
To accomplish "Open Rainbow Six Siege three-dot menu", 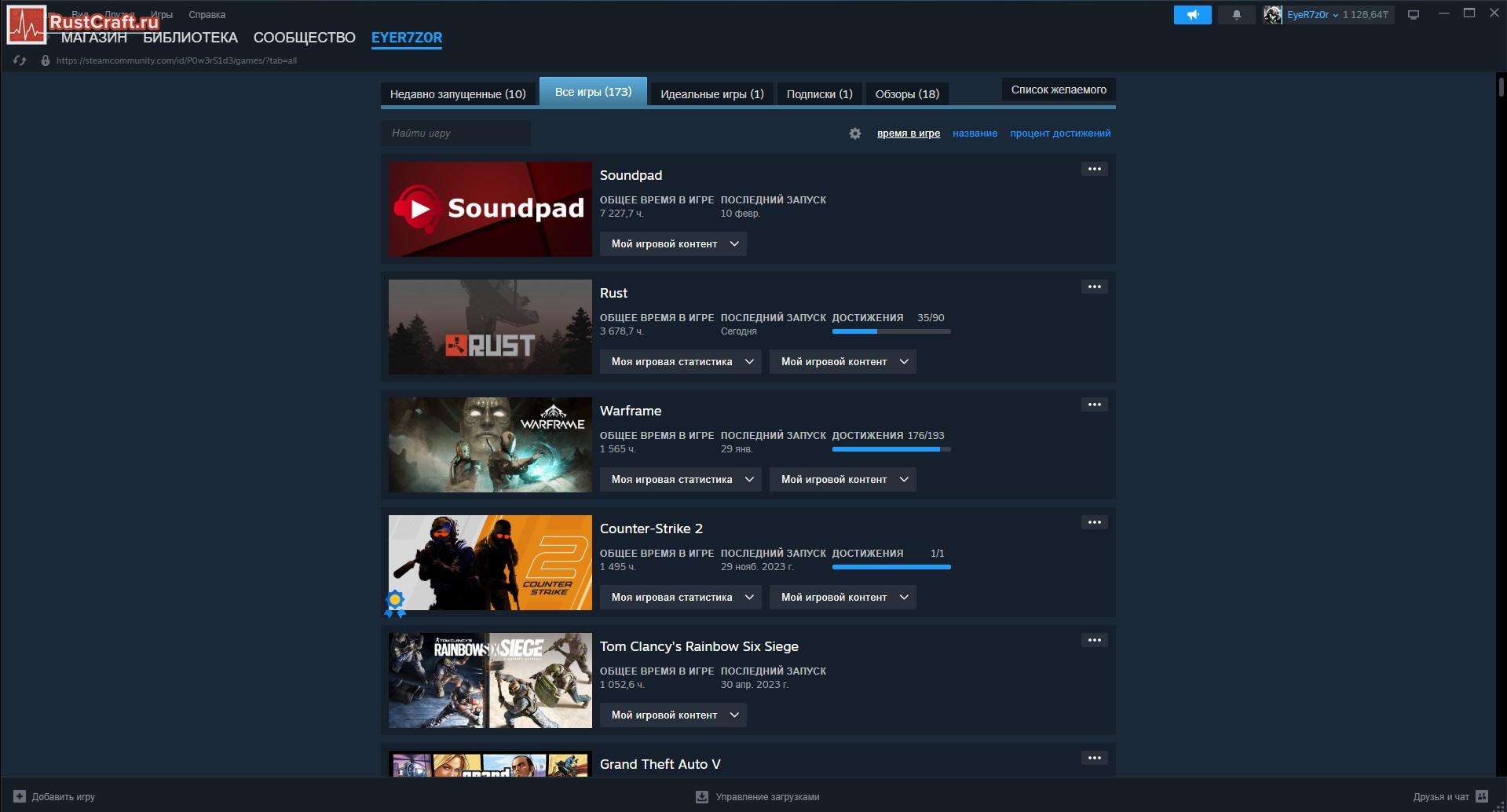I will pos(1094,640).
